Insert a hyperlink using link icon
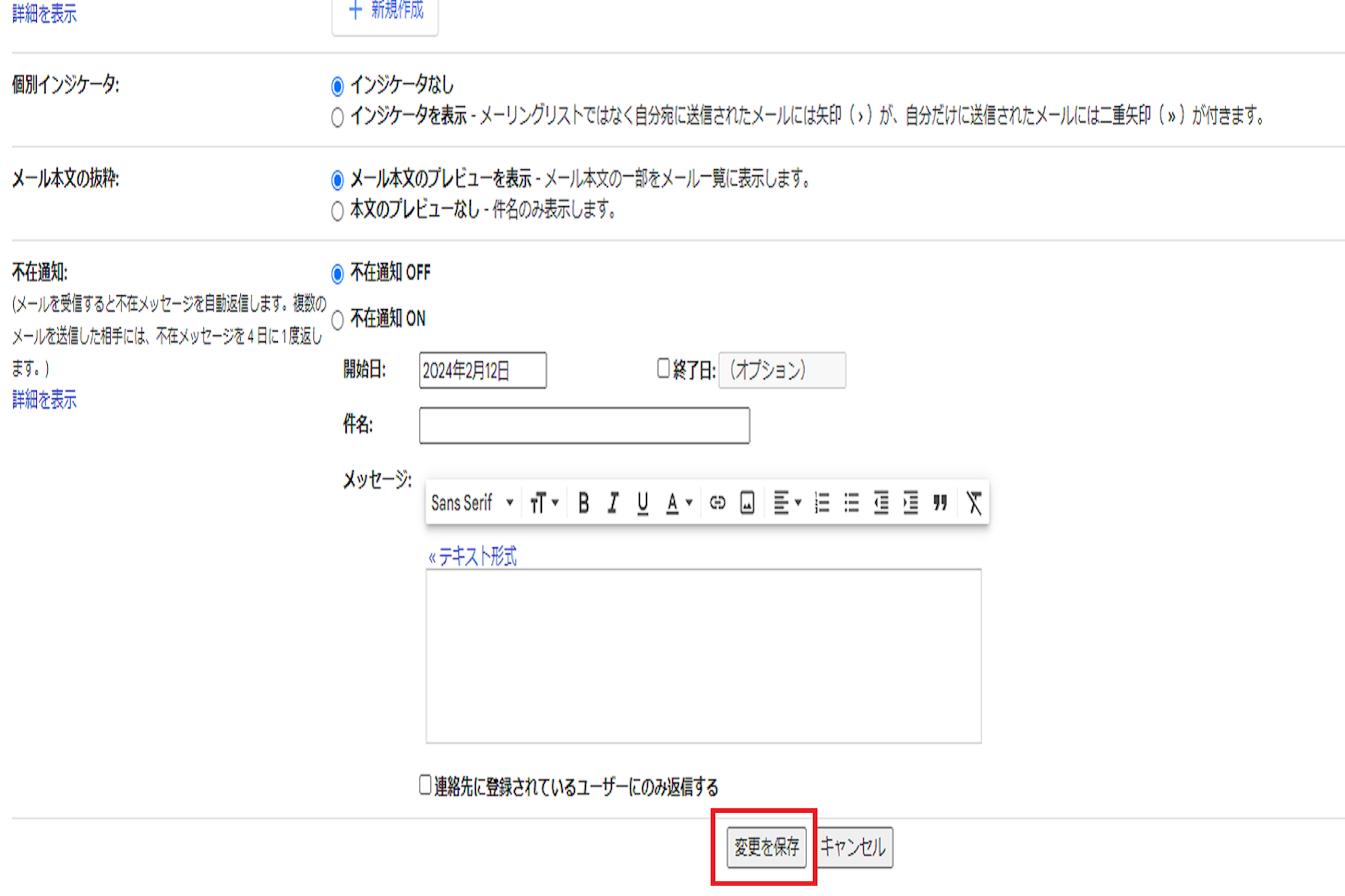The image size is (1345, 896). pos(717,503)
